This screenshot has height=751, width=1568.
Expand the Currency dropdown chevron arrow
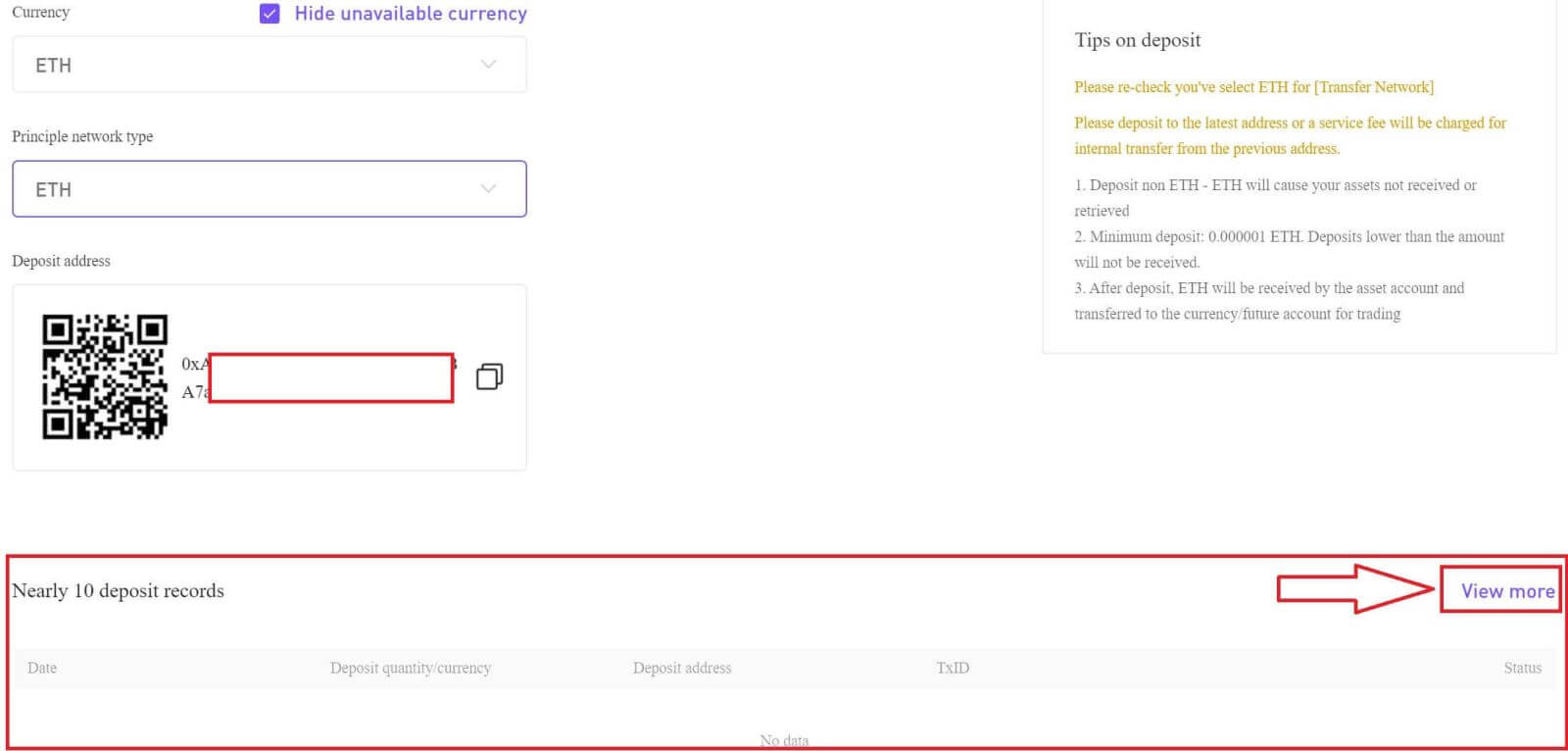point(488,65)
